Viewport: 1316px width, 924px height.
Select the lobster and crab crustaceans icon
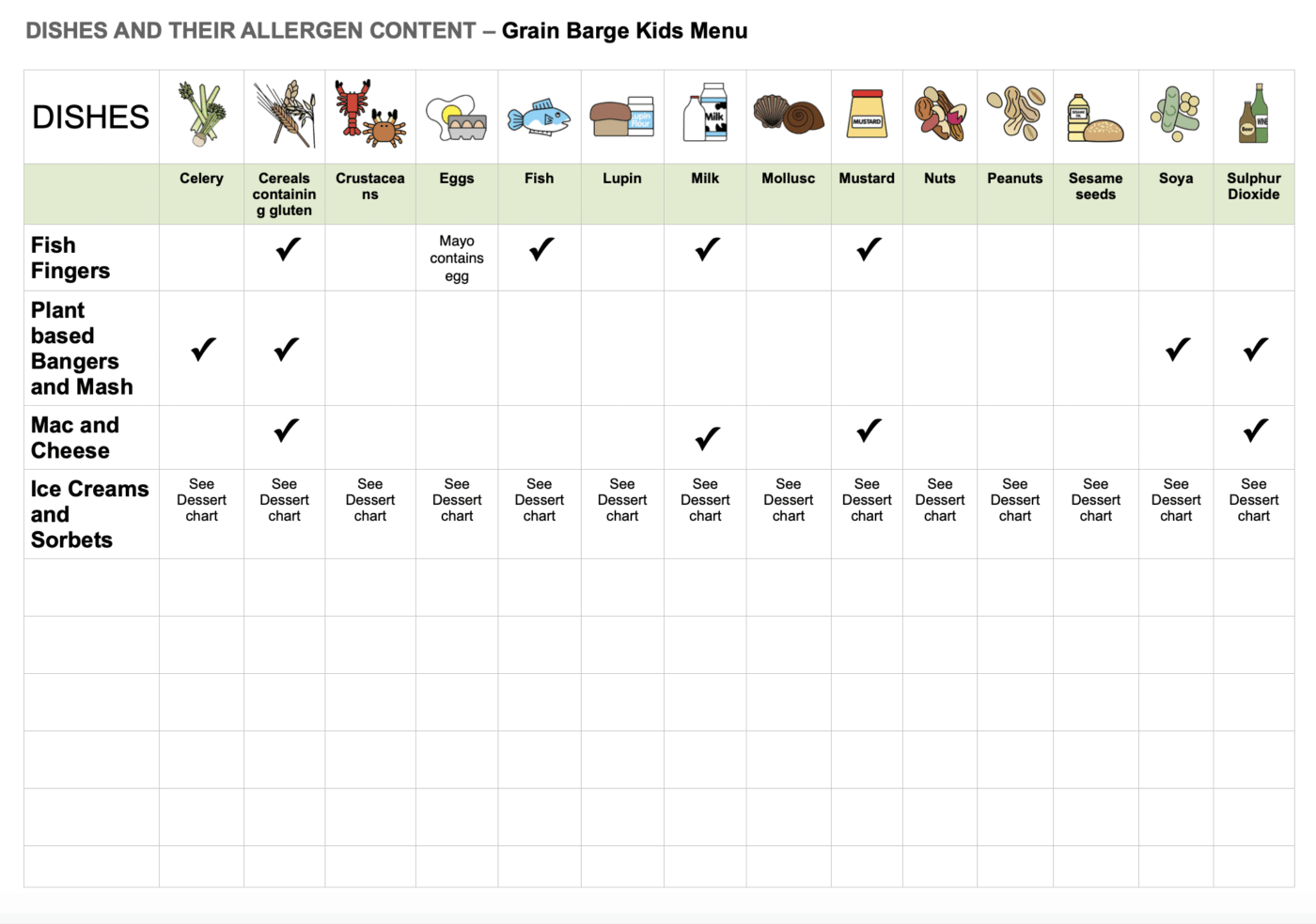[369, 114]
